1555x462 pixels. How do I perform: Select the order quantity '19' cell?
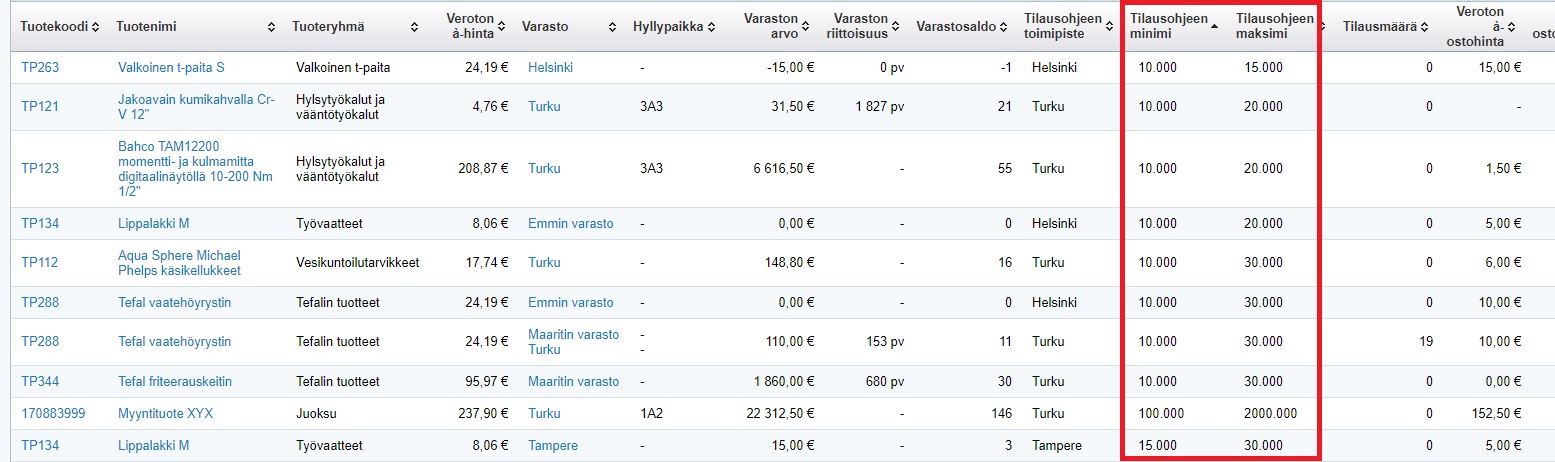click(x=1425, y=342)
